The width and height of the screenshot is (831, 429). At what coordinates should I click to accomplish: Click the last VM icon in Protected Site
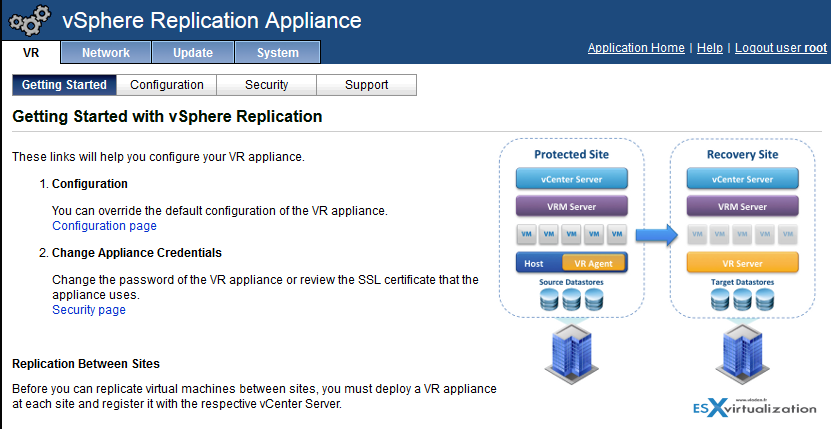click(x=617, y=234)
